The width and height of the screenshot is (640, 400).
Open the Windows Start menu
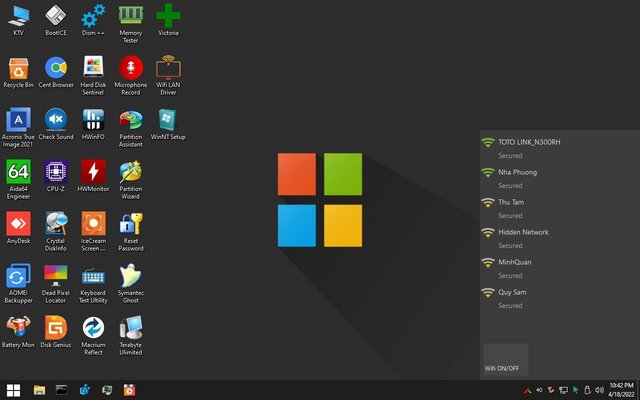click(x=13, y=390)
